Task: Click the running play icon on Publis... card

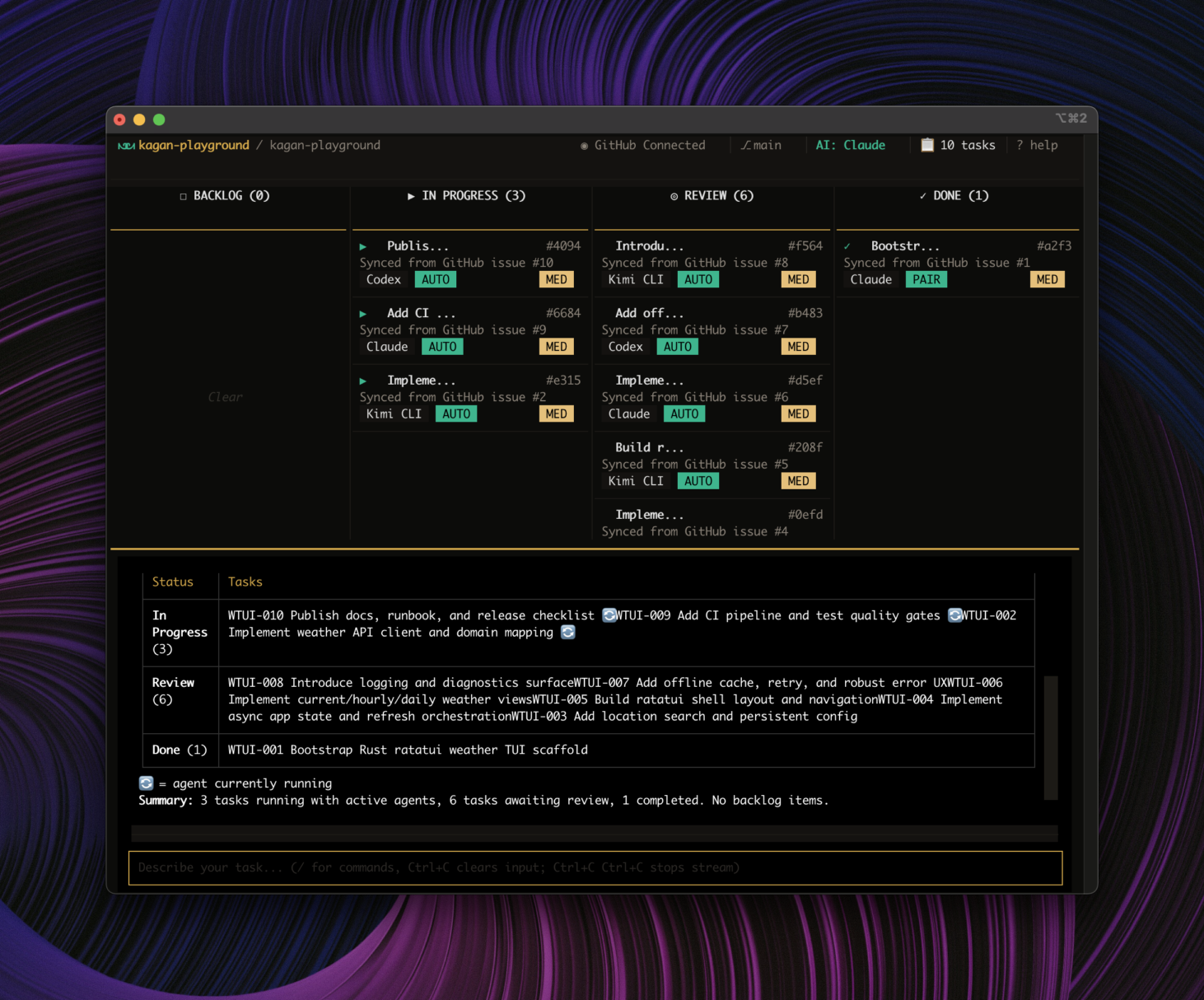Action: pos(362,246)
